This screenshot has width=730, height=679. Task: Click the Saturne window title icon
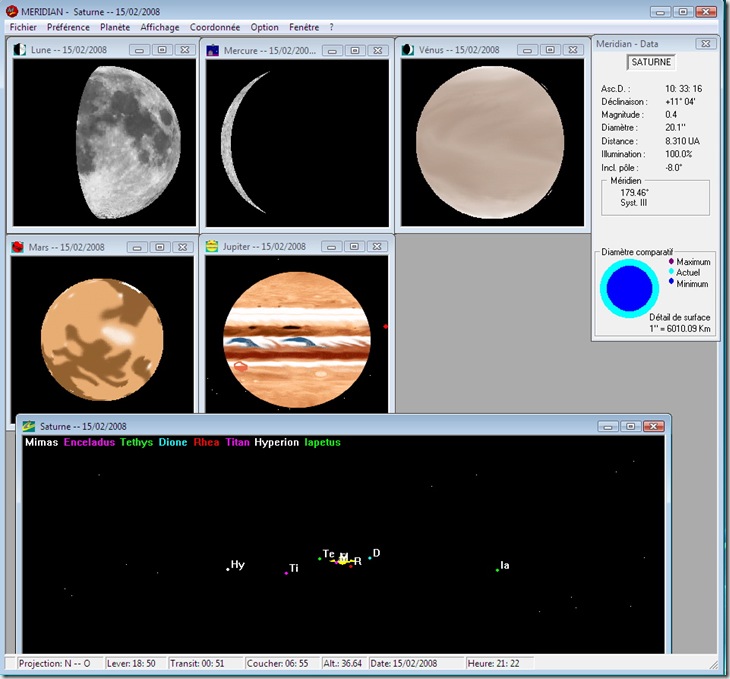tap(29, 426)
